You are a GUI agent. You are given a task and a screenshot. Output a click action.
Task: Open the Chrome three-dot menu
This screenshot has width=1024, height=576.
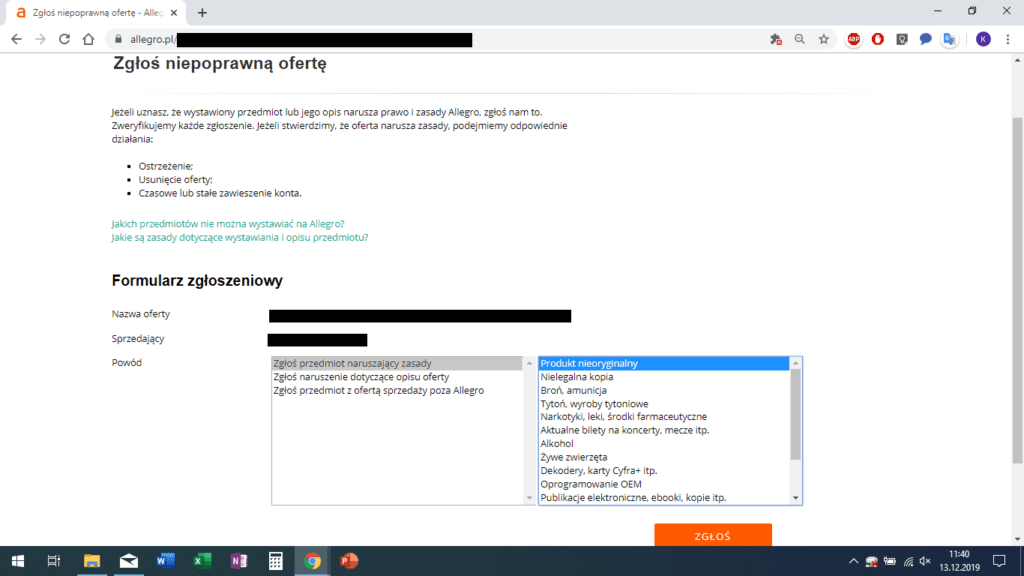click(x=1007, y=39)
